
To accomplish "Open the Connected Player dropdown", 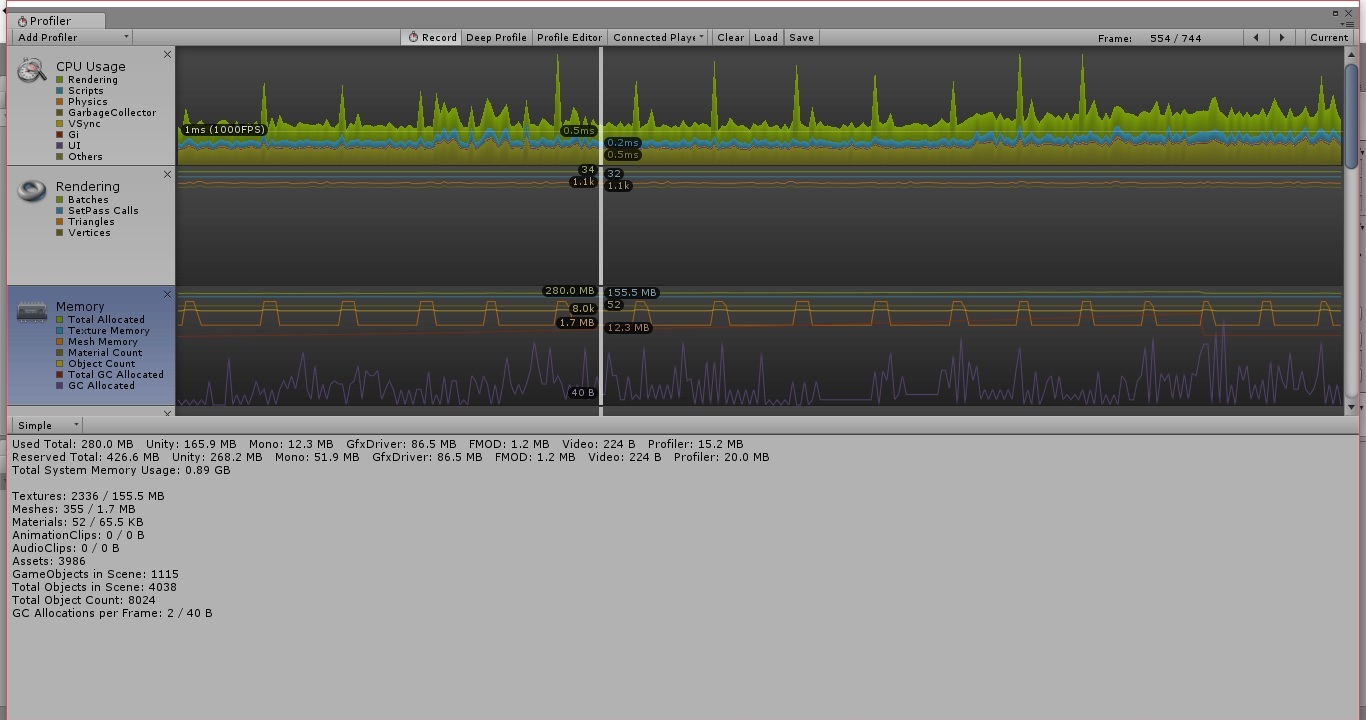I will 659,38.
